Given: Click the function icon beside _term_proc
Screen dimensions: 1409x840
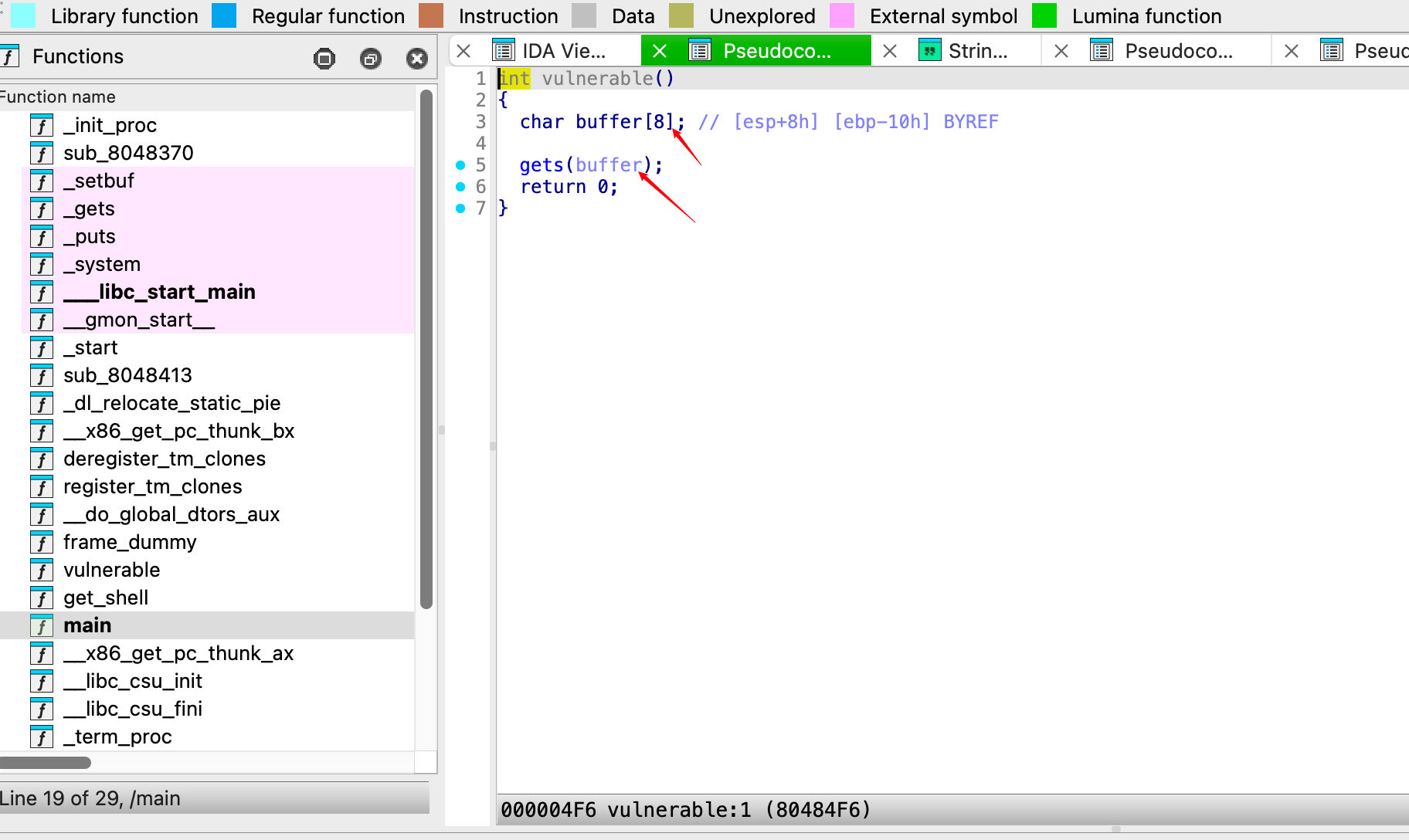Looking at the screenshot, I should pyautogui.click(x=42, y=737).
